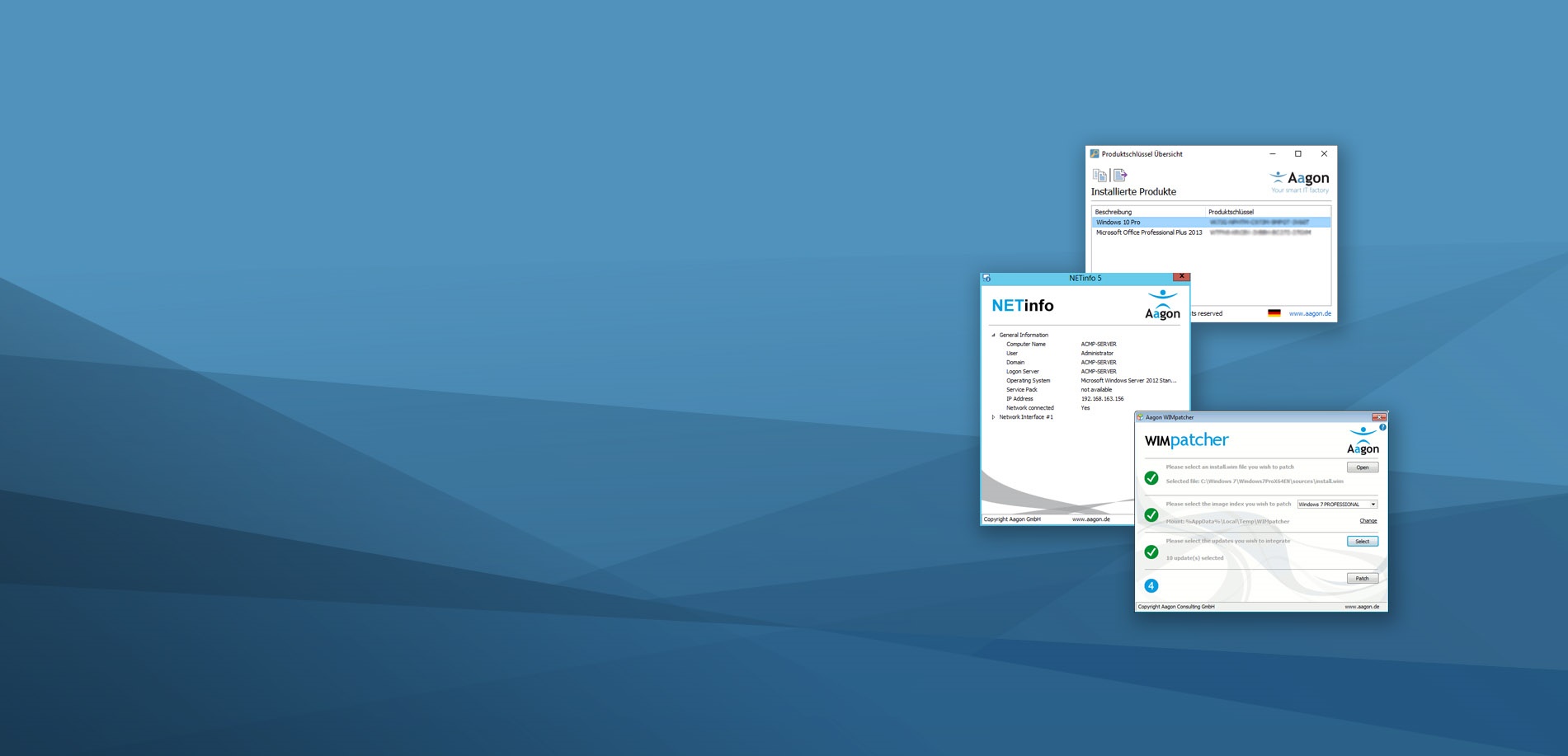This screenshot has height=756, width=1568.
Task: Close the NETinfo 5 window
Action: (1181, 277)
